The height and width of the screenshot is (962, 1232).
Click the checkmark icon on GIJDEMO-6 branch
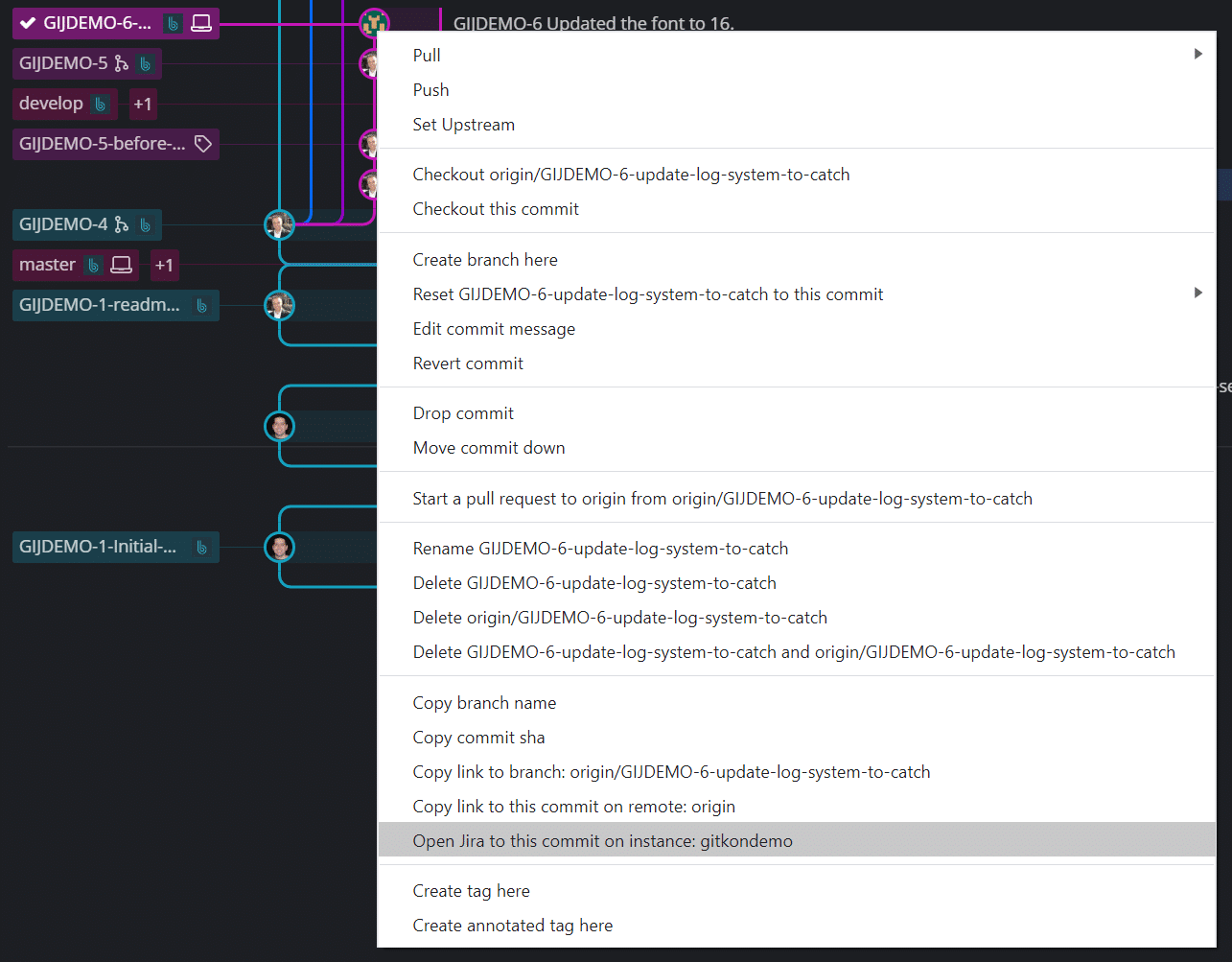coord(26,22)
